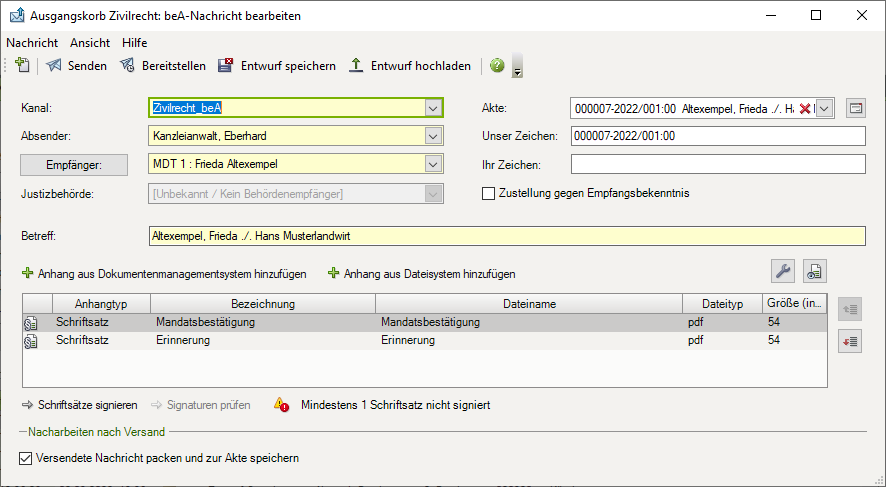Click Mandatsbestätigung in Dateiname column
This screenshot has height=487, width=886.
(x=430, y=322)
